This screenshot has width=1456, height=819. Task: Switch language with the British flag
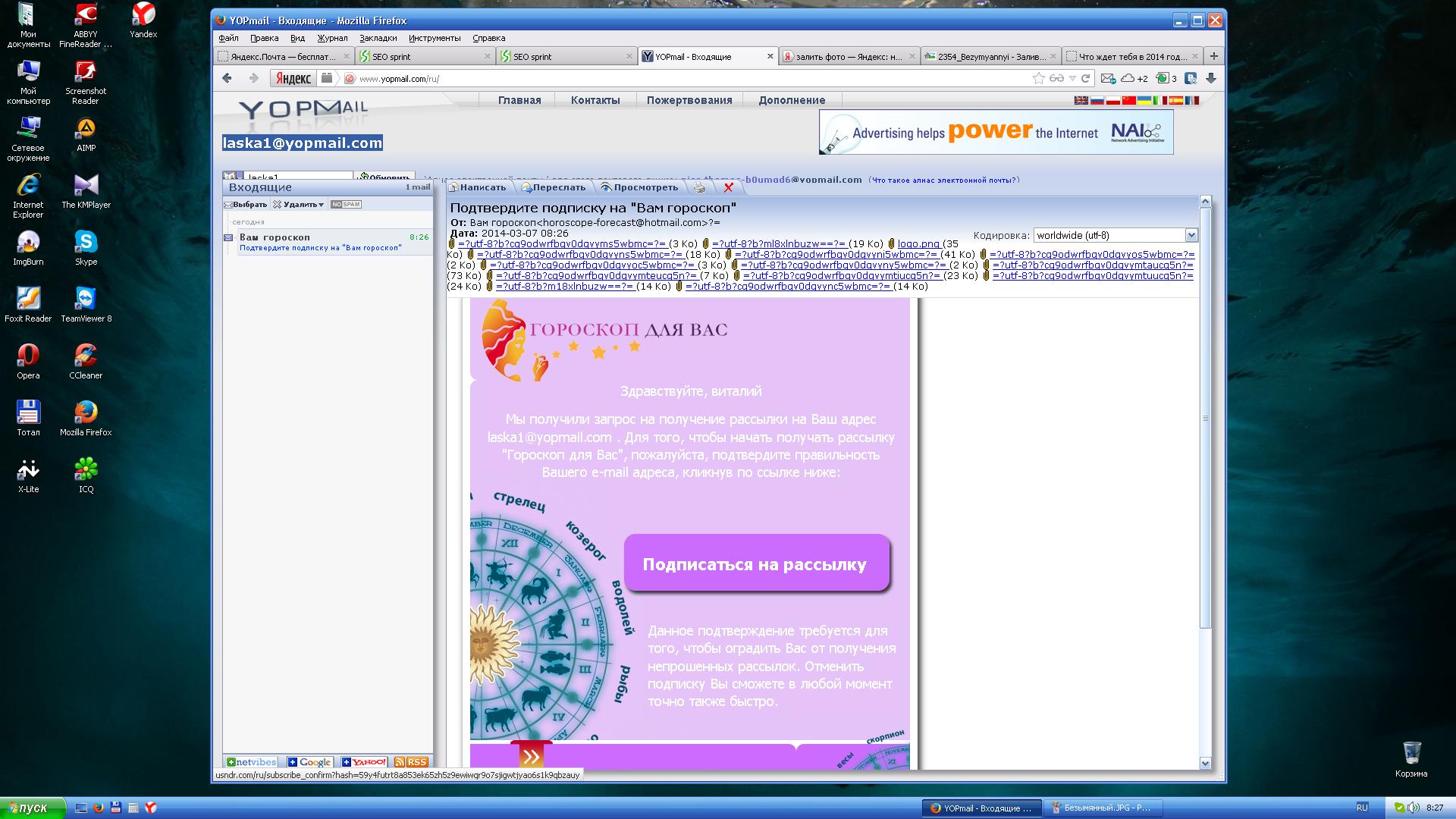tap(1081, 100)
